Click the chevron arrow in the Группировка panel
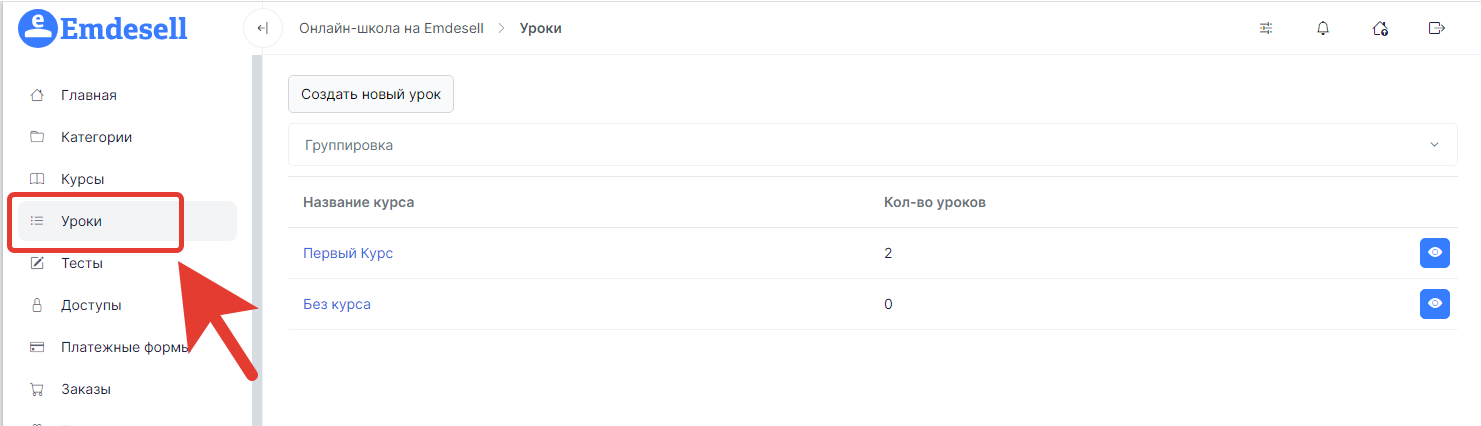This screenshot has width=1481, height=426. coord(1435,145)
